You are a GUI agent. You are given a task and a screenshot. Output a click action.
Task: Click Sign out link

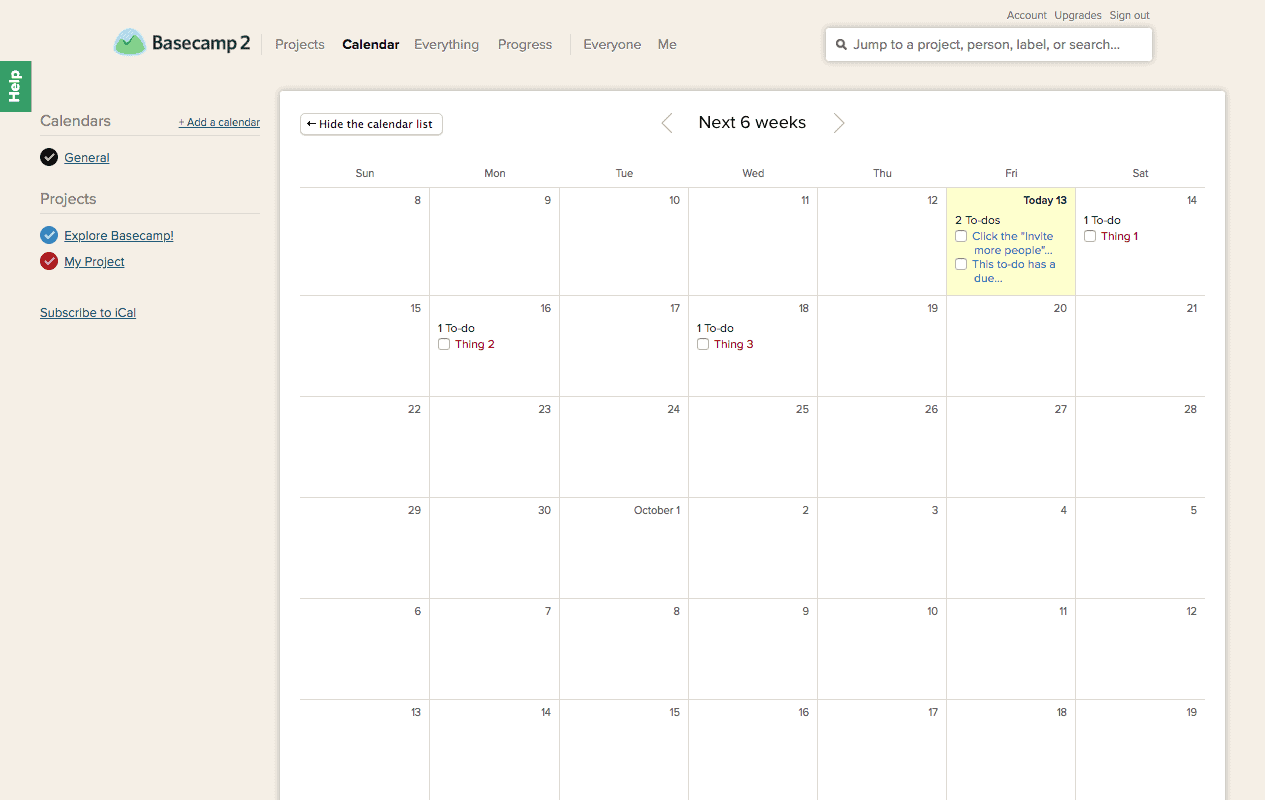1129,15
